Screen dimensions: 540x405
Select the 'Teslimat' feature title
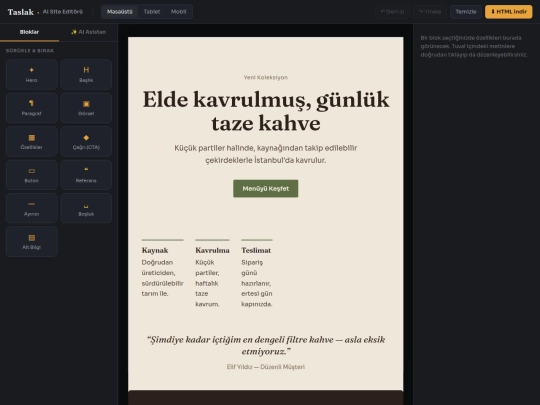(256, 250)
